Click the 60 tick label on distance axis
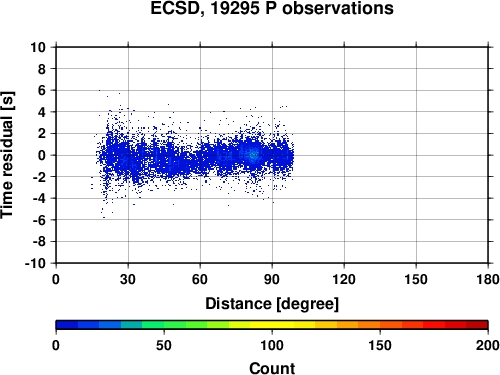This screenshot has width=500, height=375. (200, 279)
